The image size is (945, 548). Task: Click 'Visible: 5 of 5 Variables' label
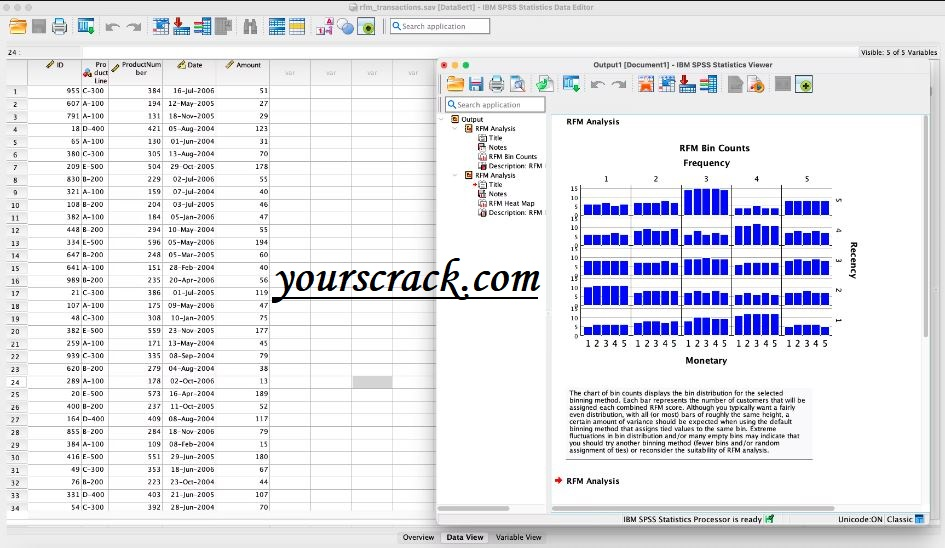tap(899, 52)
